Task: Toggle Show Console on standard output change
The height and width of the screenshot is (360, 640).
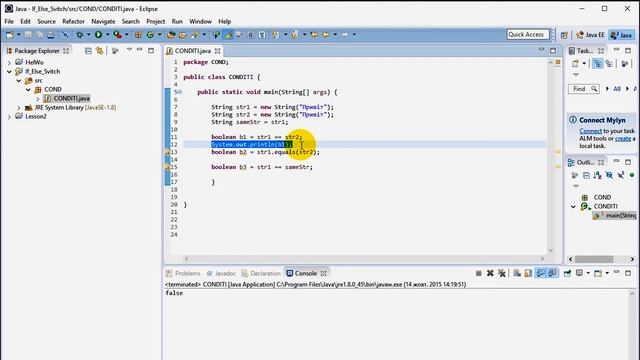Action: click(540, 273)
